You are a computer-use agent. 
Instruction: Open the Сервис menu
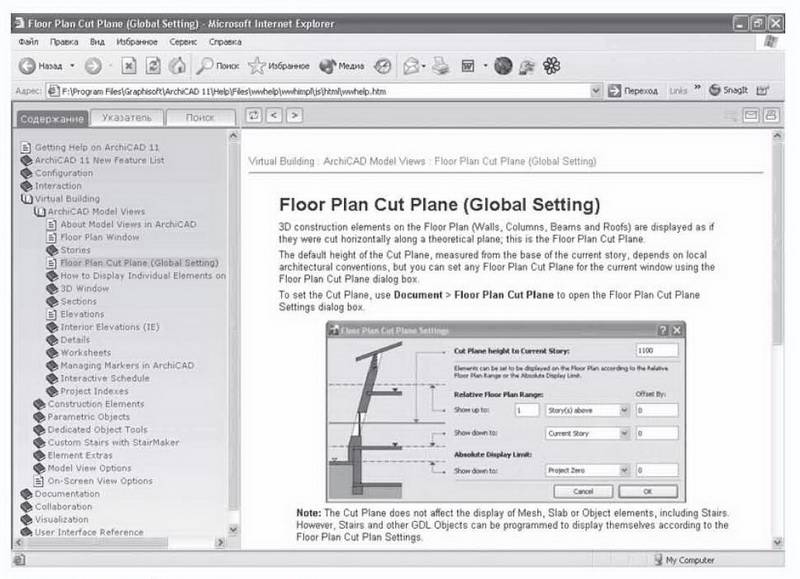(183, 42)
